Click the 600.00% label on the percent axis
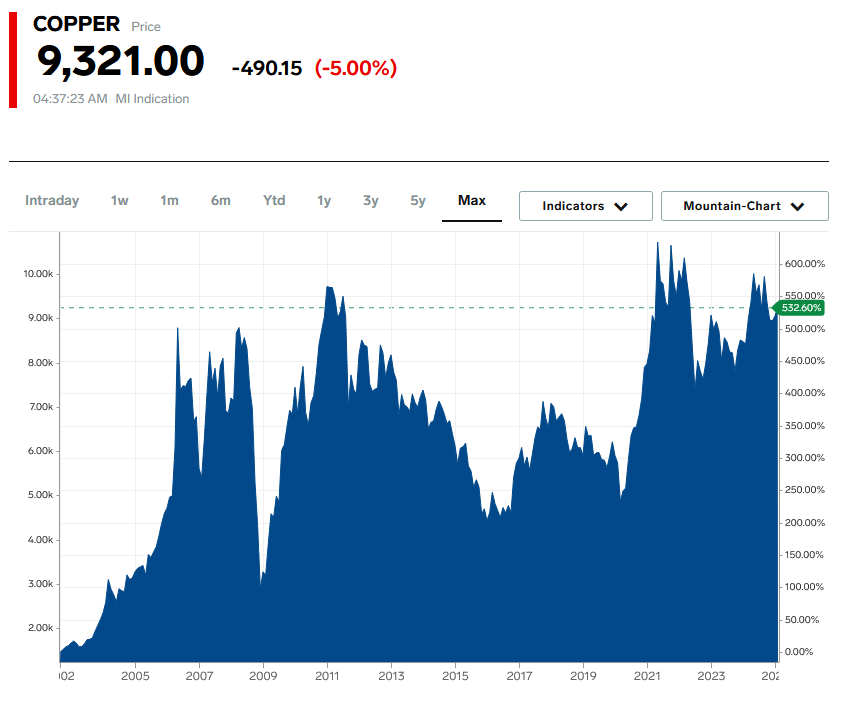849x717 pixels. [x=804, y=264]
